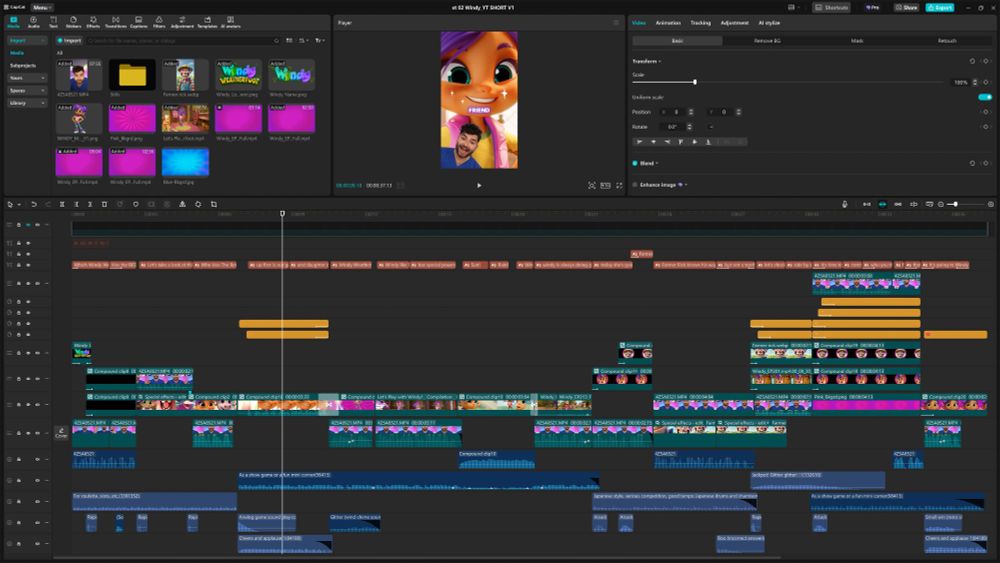Click the player aspect ratio icon
The height and width of the screenshot is (563, 1000).
click(605, 186)
